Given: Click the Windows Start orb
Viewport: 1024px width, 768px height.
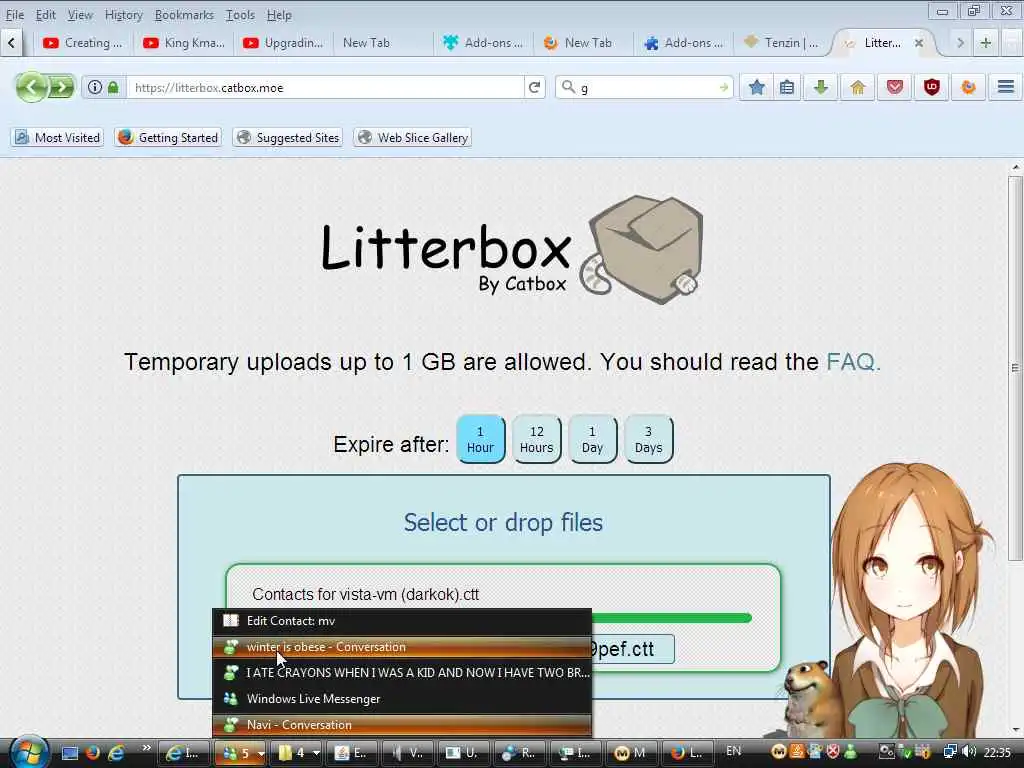Looking at the screenshot, I should click(29, 752).
